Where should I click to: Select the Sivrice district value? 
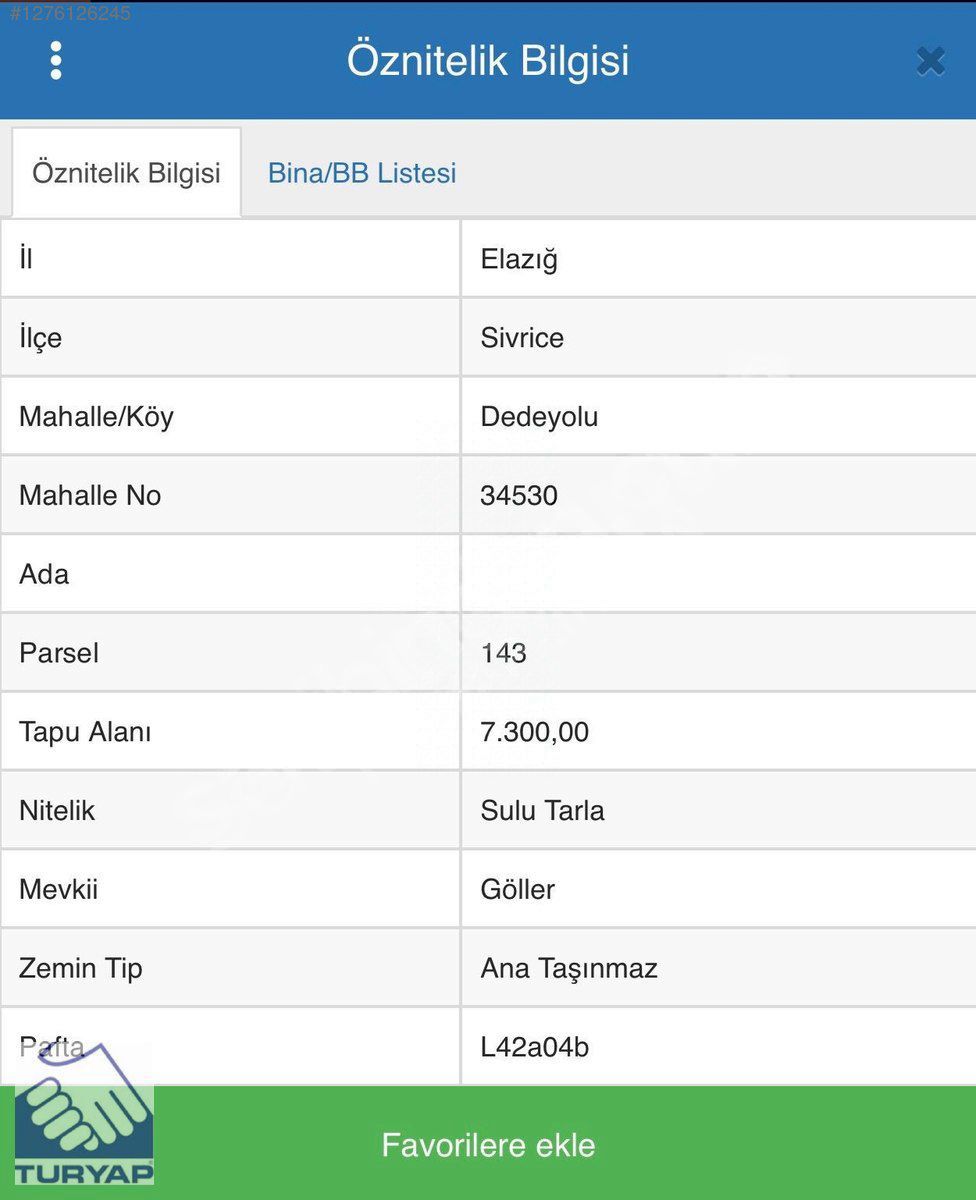[522, 338]
